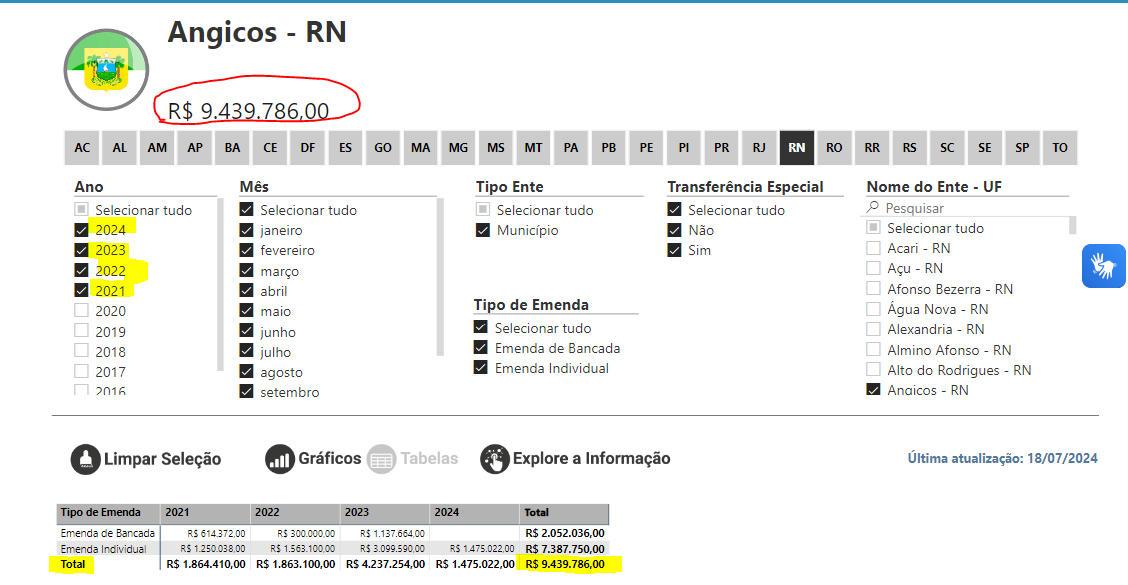1128x585 pixels.
Task: Select the RS state button
Action: (909, 148)
